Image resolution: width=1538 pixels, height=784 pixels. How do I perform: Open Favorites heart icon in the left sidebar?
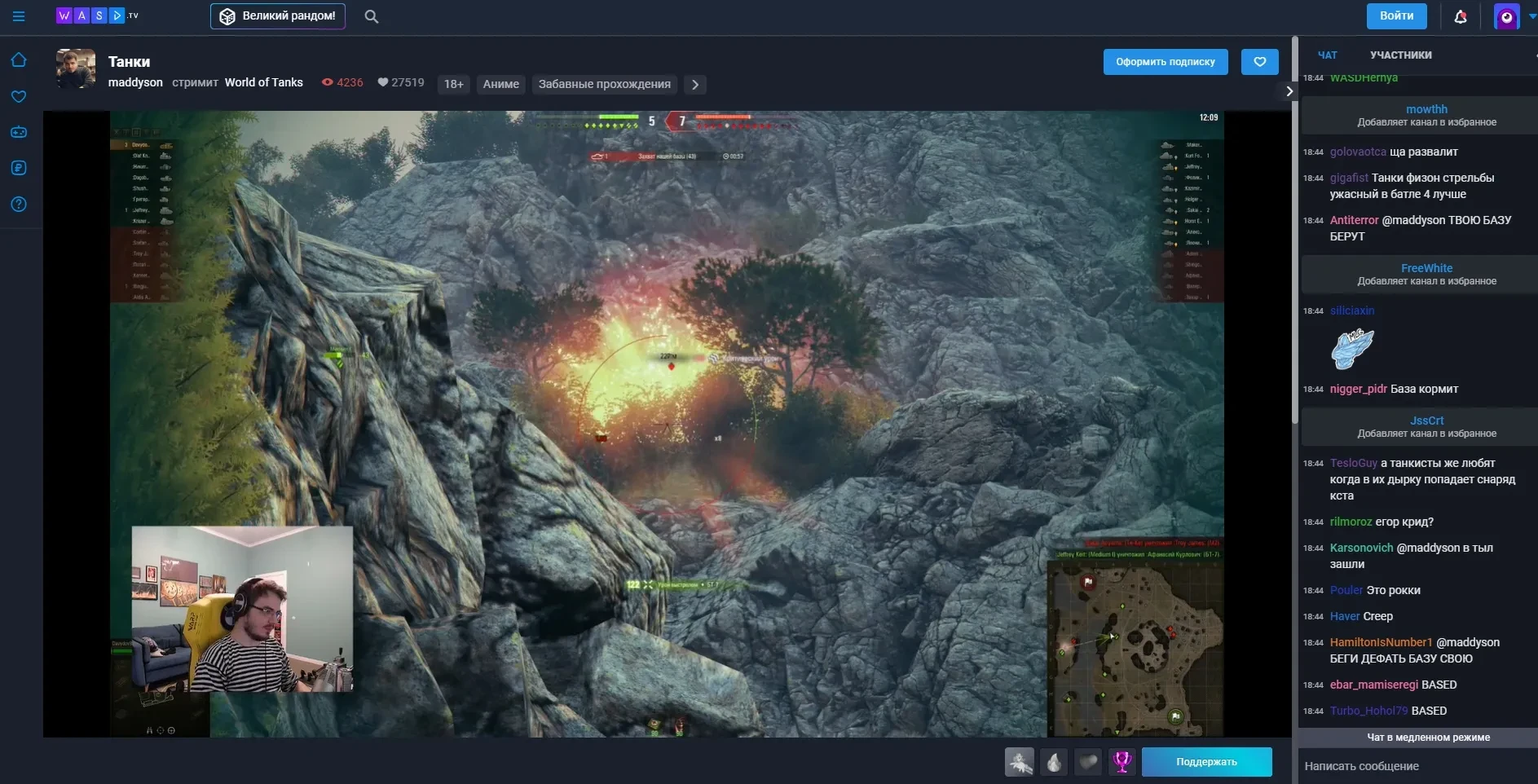[19, 96]
